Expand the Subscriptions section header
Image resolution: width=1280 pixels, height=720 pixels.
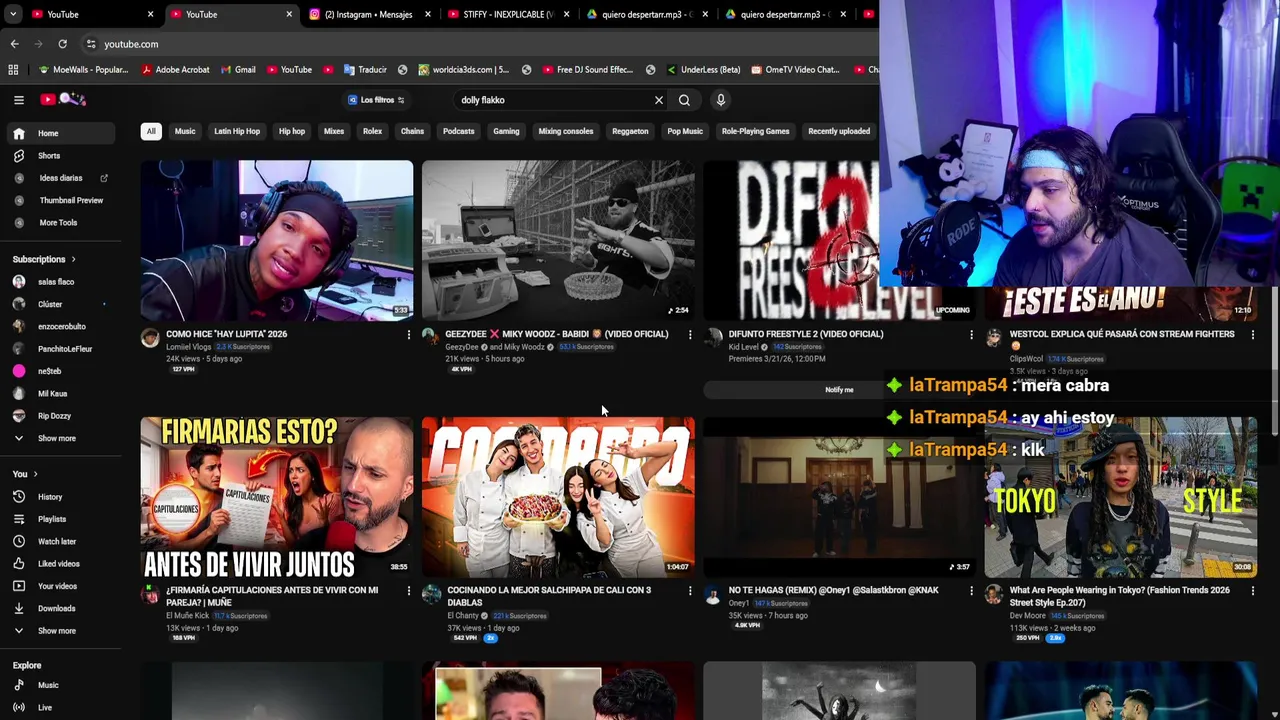45,259
